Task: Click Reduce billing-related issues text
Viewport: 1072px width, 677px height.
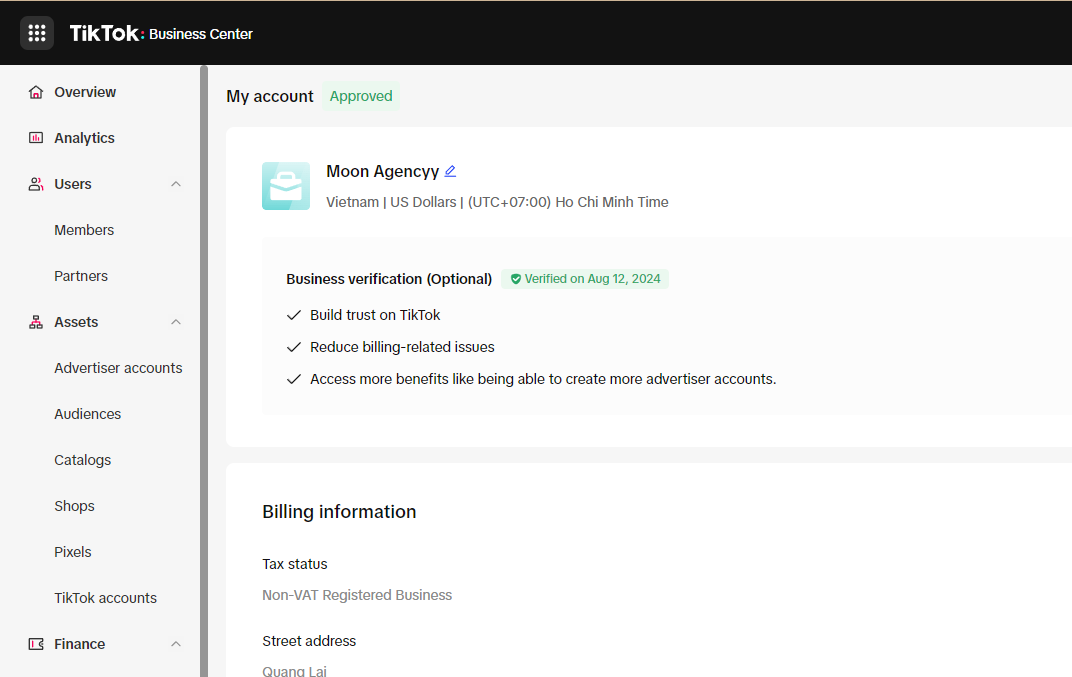Action: pos(402,347)
